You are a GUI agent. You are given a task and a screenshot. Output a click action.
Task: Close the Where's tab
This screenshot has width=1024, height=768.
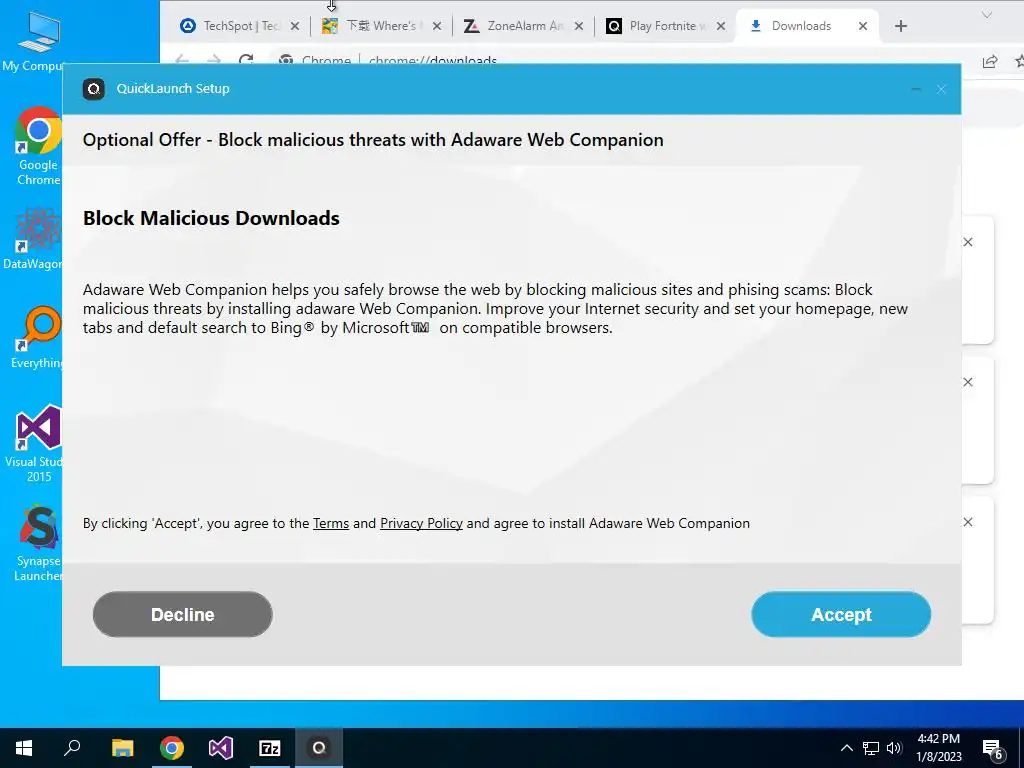click(437, 26)
